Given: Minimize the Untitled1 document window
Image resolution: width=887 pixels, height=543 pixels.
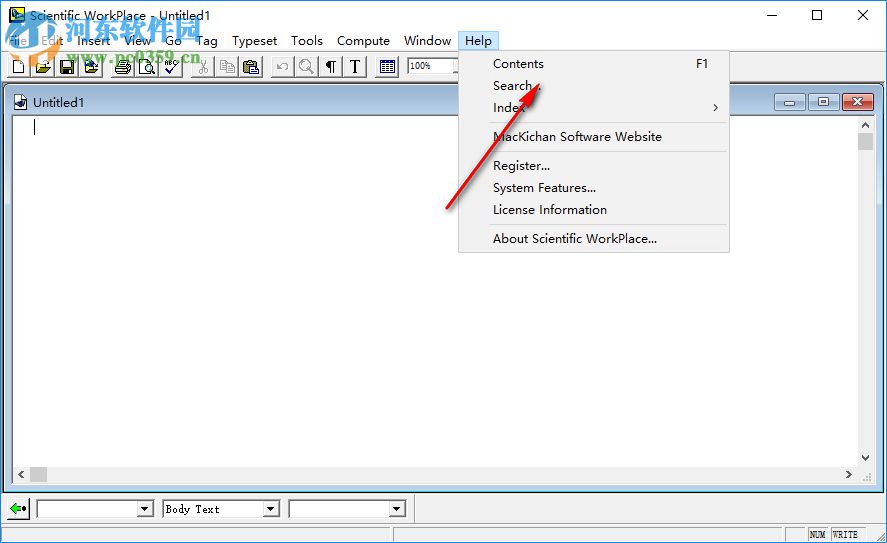Looking at the screenshot, I should 790,102.
